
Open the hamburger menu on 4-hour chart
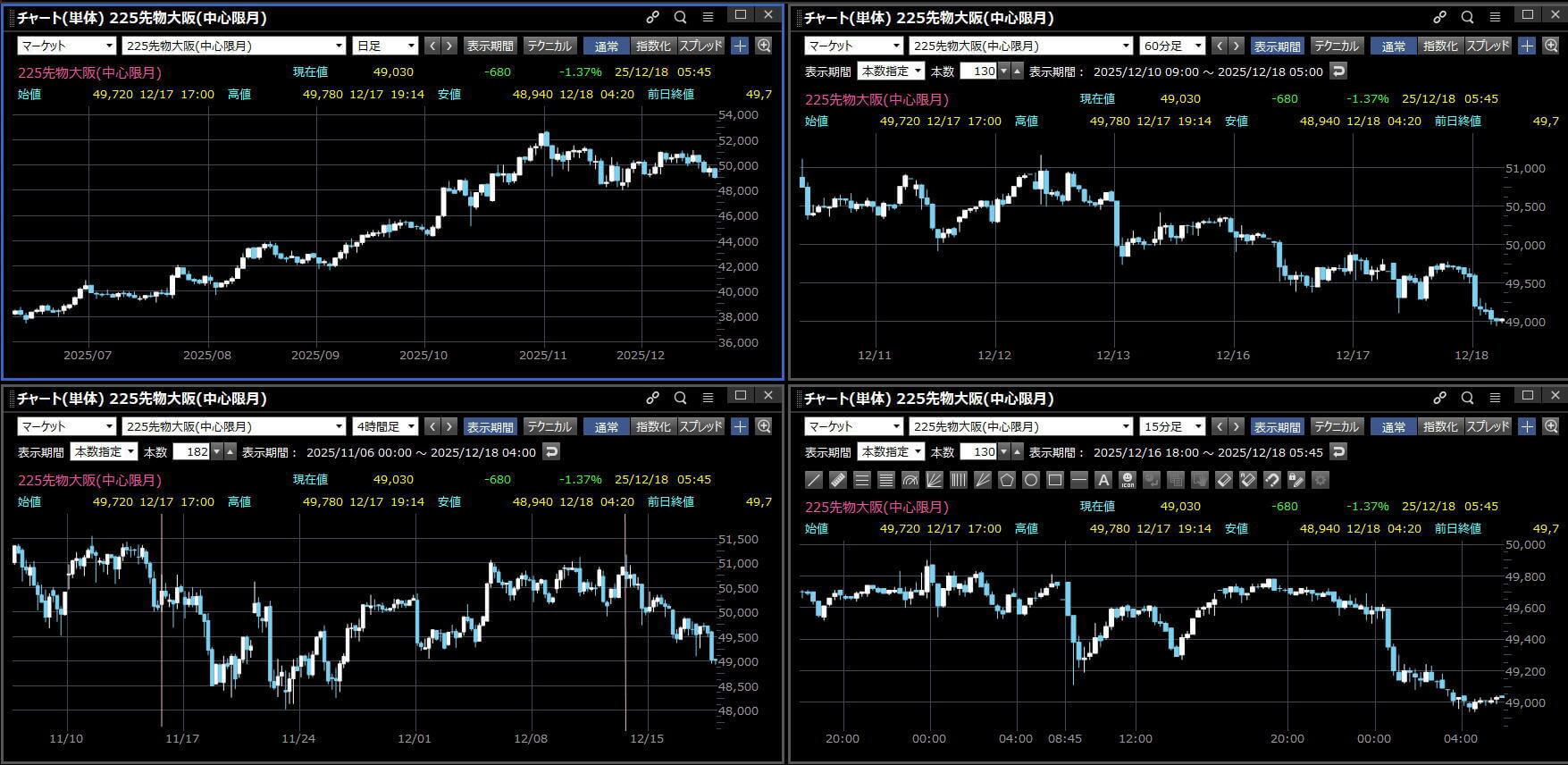click(708, 398)
